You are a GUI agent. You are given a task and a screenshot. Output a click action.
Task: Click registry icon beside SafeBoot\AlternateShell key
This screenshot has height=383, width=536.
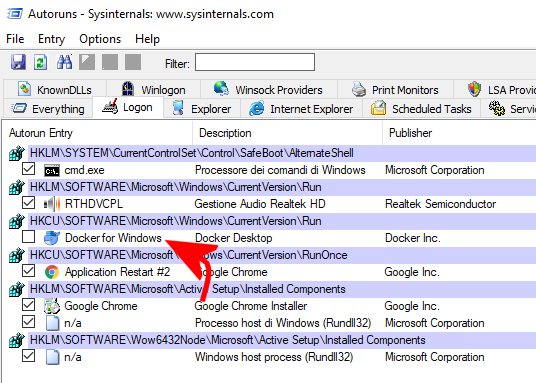coord(17,153)
